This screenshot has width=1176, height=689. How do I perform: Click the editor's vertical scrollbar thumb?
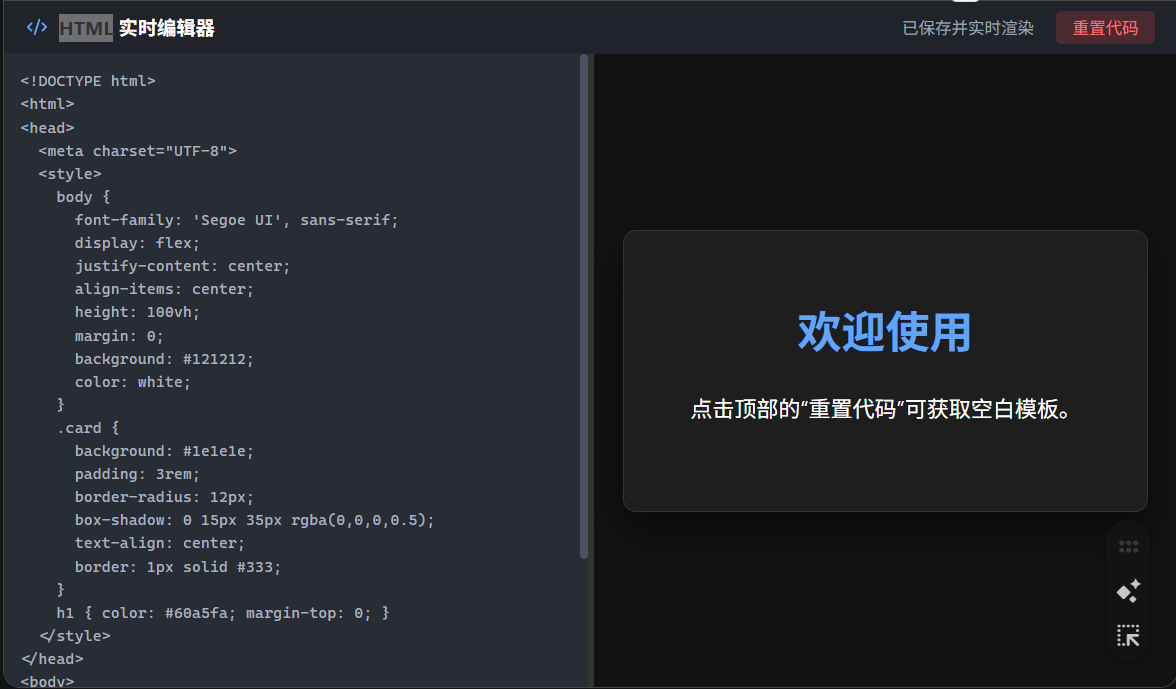584,305
